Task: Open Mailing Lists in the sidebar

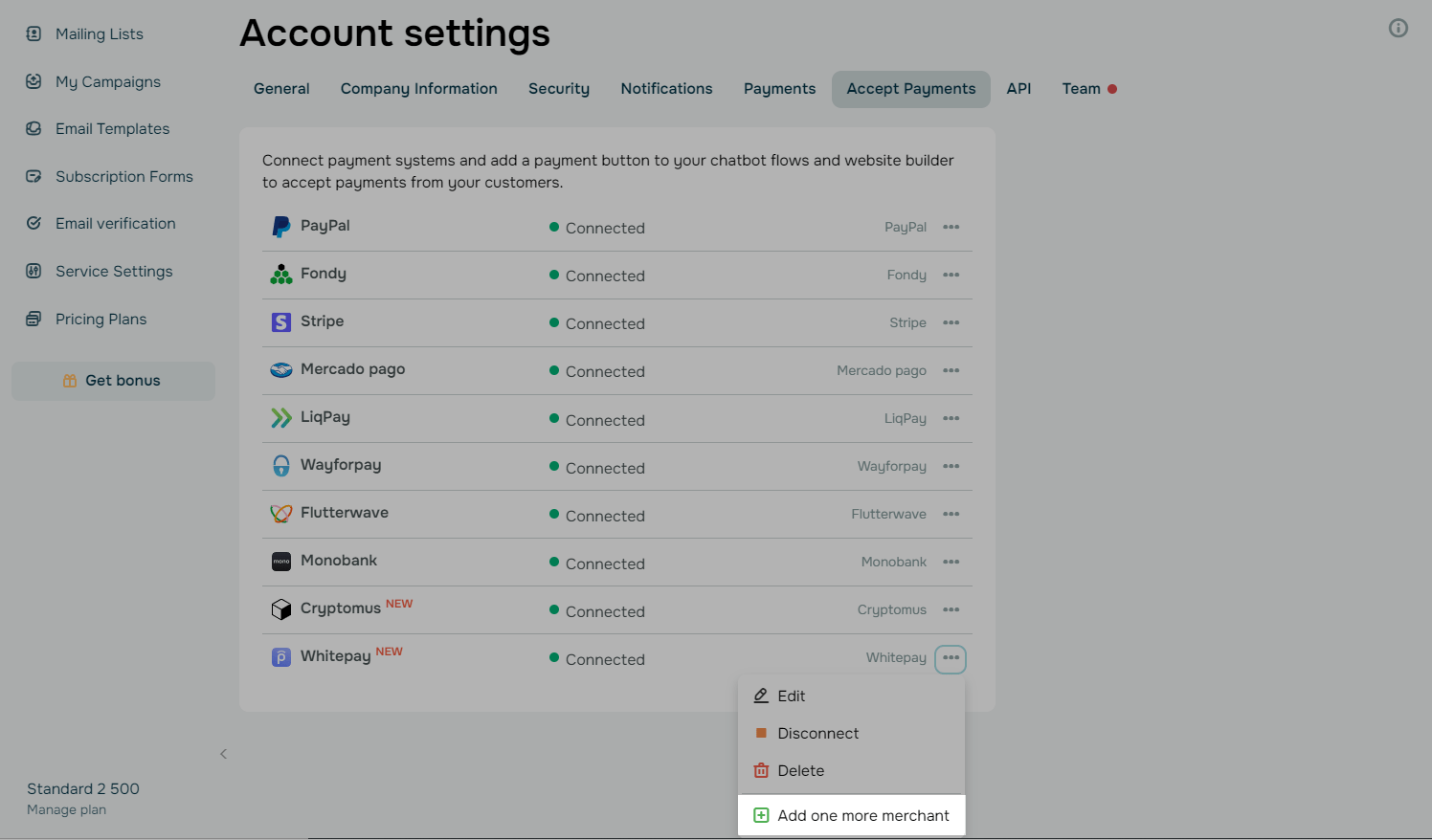Action: click(99, 34)
